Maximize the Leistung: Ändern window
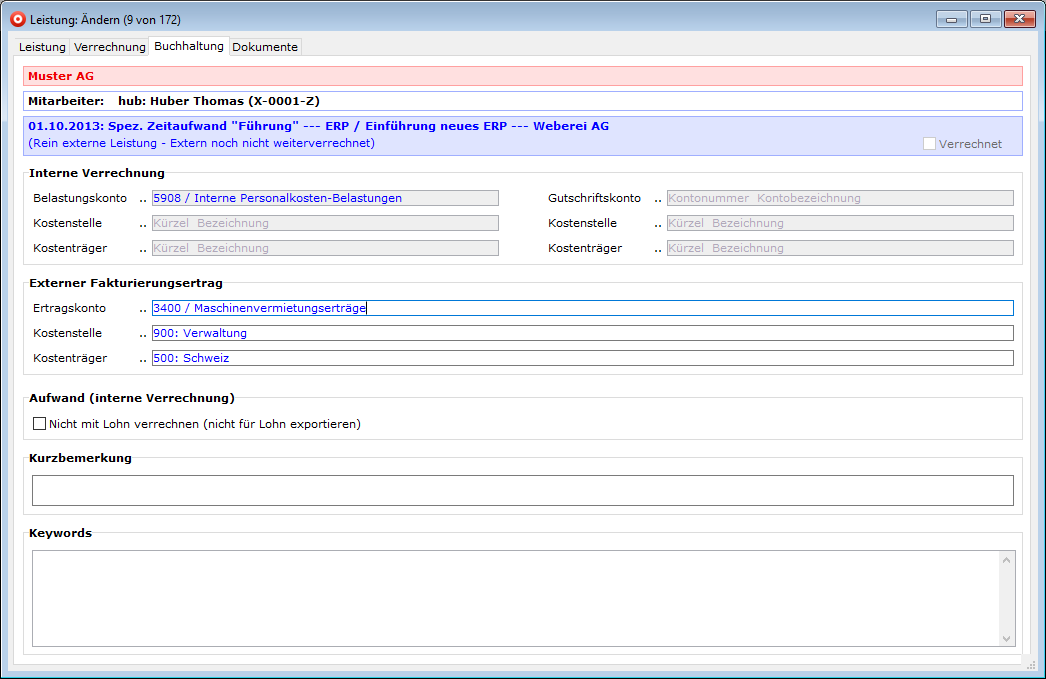The width and height of the screenshot is (1046, 679). pos(985,19)
